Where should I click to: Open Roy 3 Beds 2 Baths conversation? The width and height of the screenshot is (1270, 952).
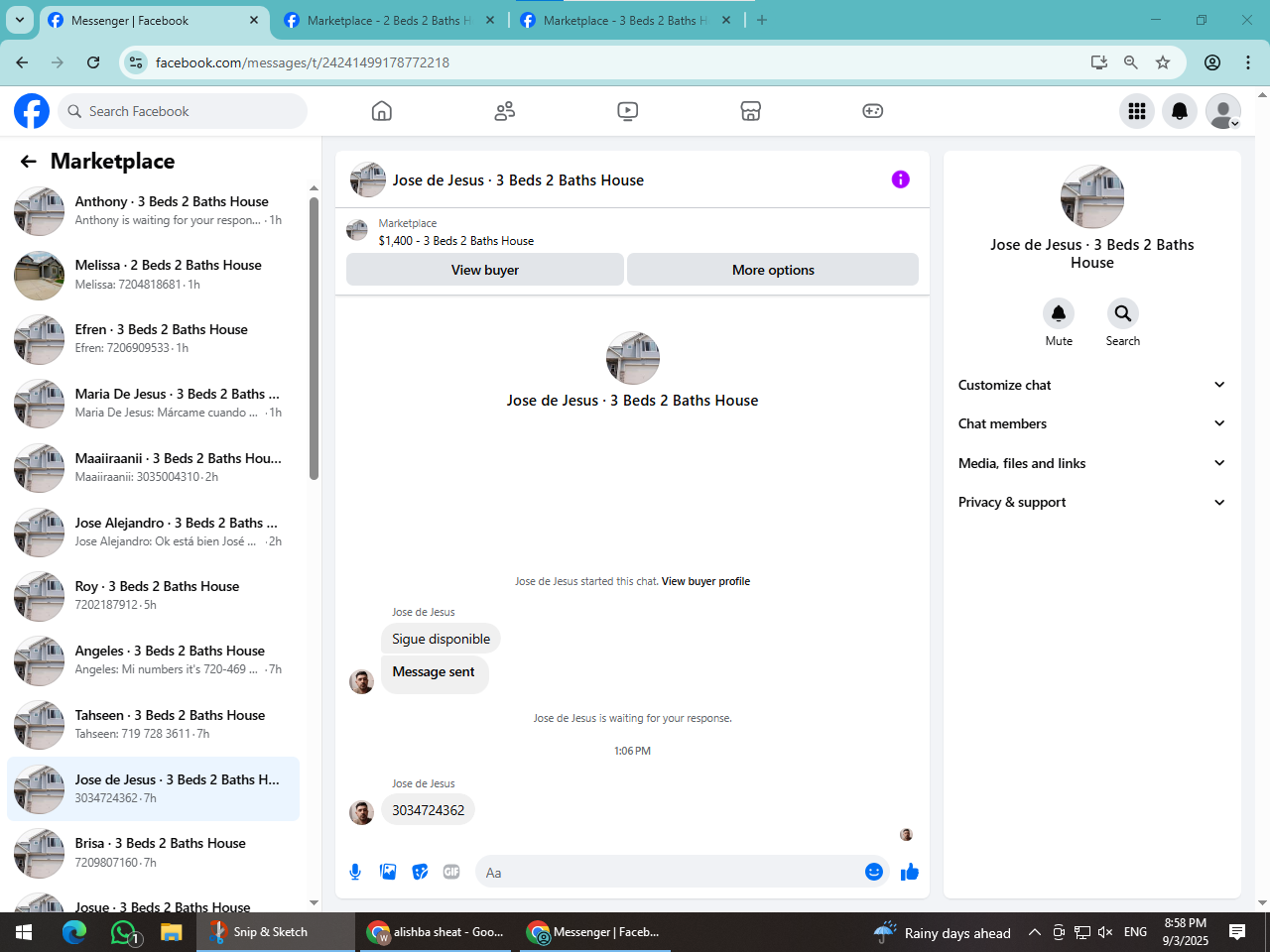tap(154, 596)
